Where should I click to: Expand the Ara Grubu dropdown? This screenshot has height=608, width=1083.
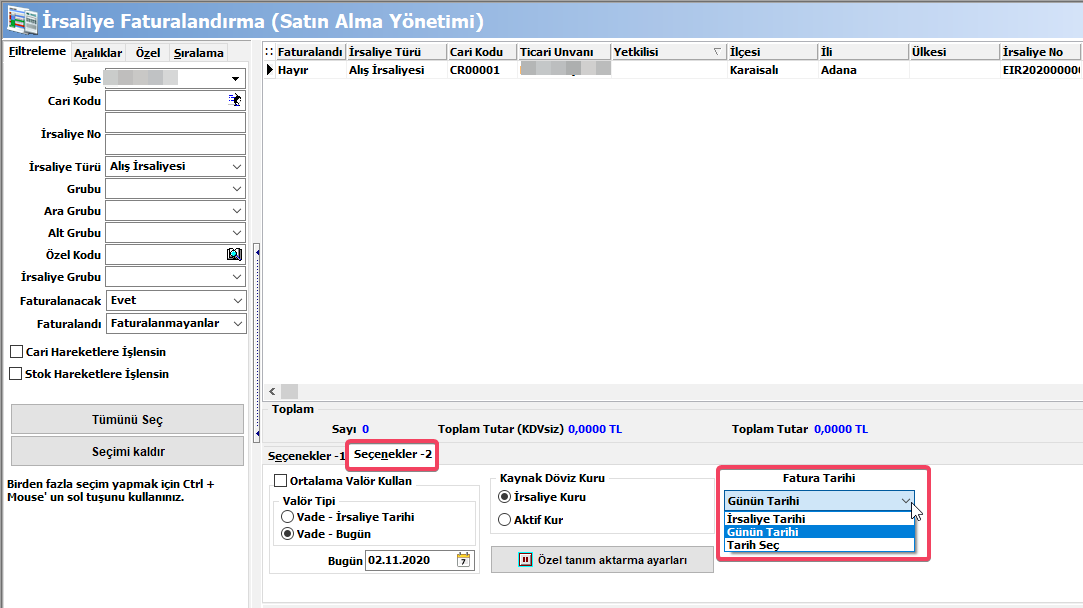(237, 211)
